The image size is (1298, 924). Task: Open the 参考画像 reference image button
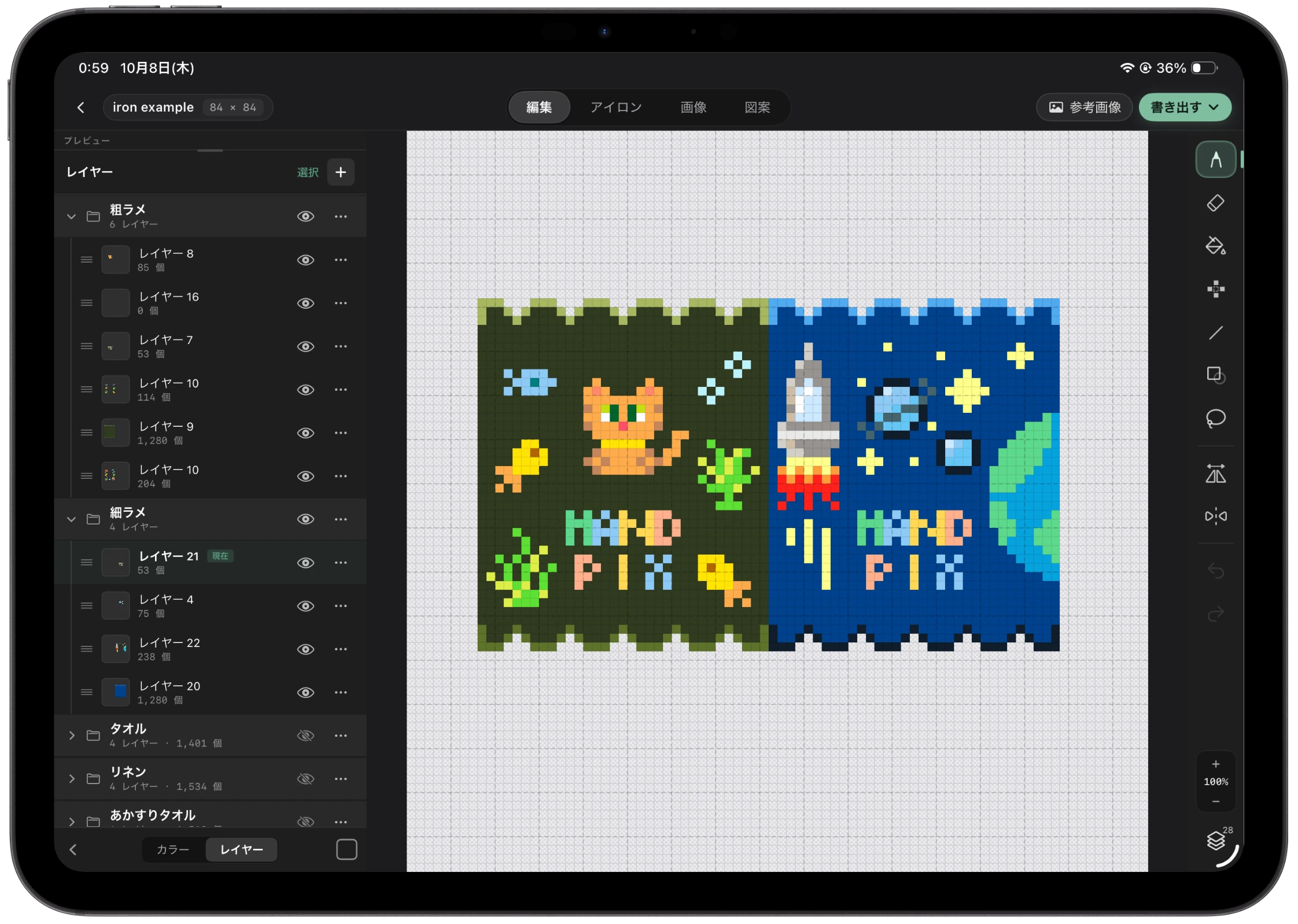click(1084, 108)
